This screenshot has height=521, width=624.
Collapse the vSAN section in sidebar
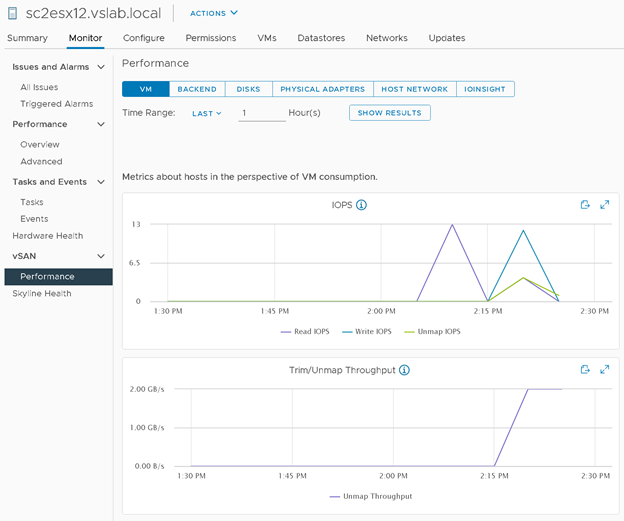(101, 257)
